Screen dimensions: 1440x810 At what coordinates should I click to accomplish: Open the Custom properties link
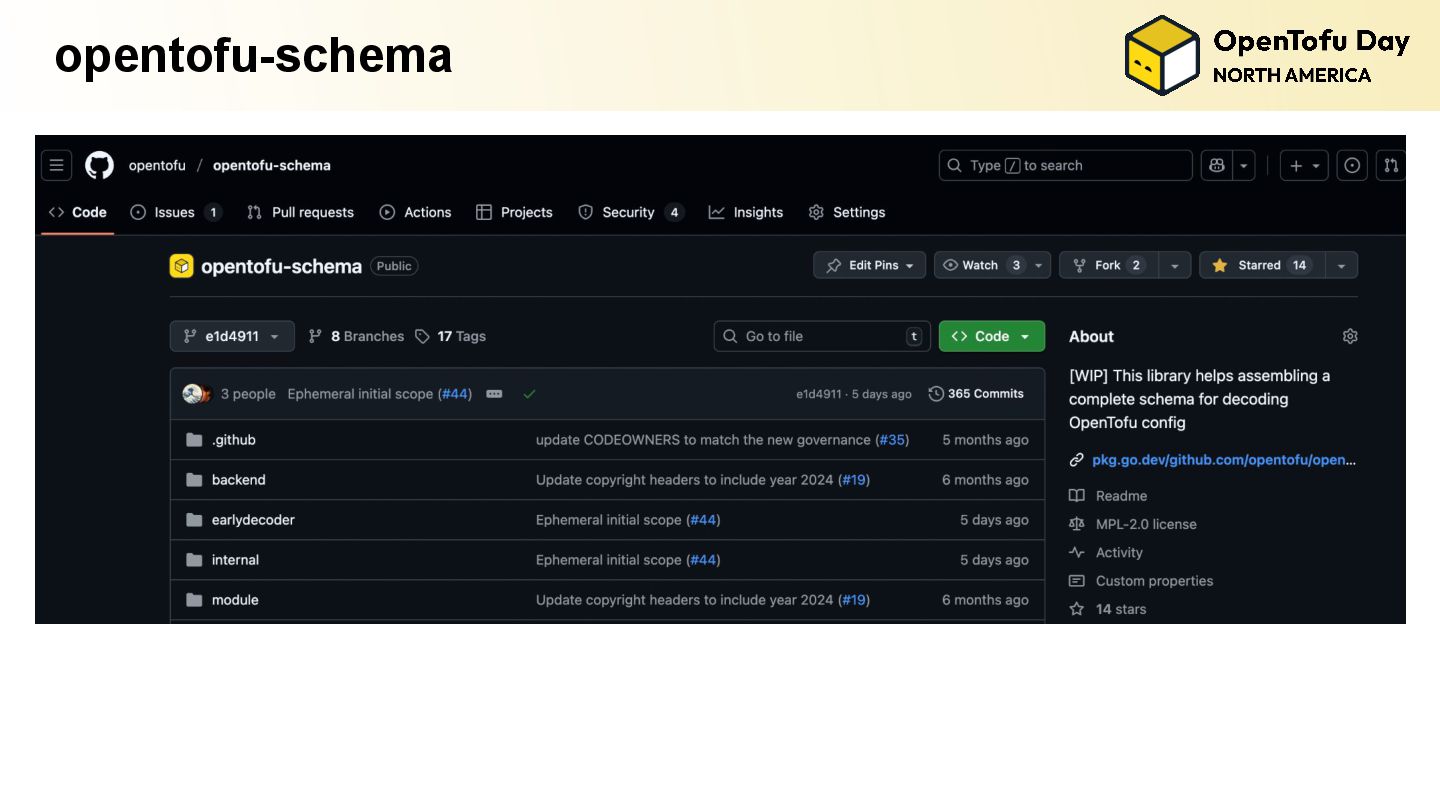click(x=1154, y=581)
